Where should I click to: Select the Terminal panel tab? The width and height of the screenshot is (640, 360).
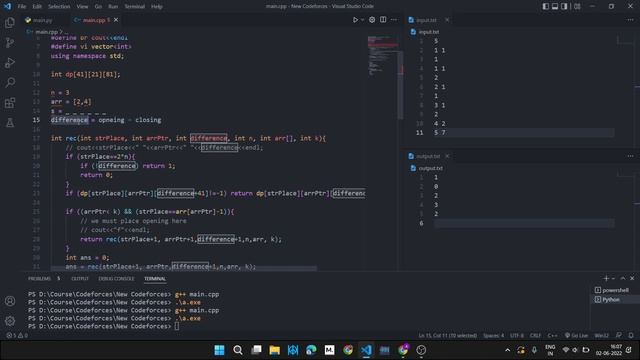pos(155,278)
